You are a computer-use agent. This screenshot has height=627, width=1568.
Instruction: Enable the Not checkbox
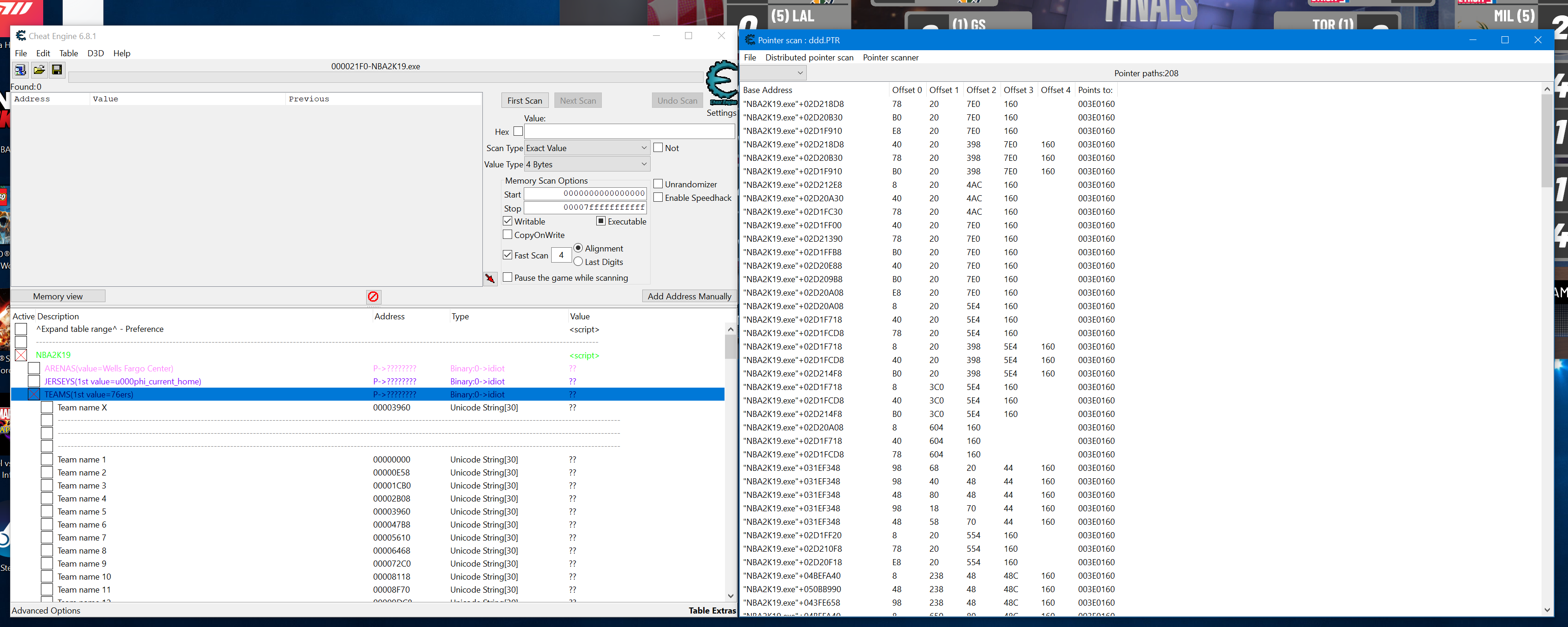tap(658, 147)
